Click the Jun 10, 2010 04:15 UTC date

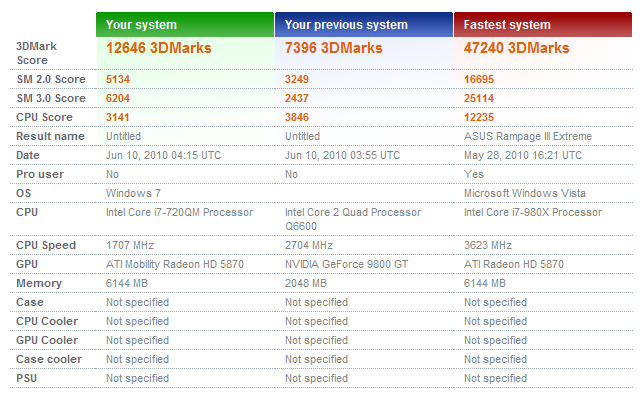[x=163, y=155]
